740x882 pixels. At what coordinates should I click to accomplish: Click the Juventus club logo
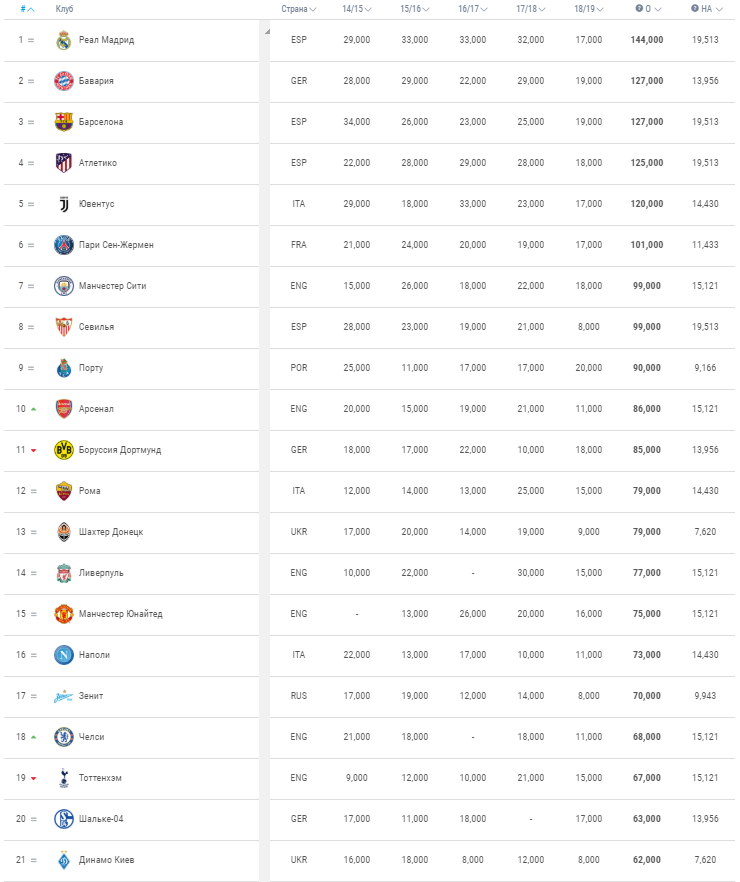64,204
